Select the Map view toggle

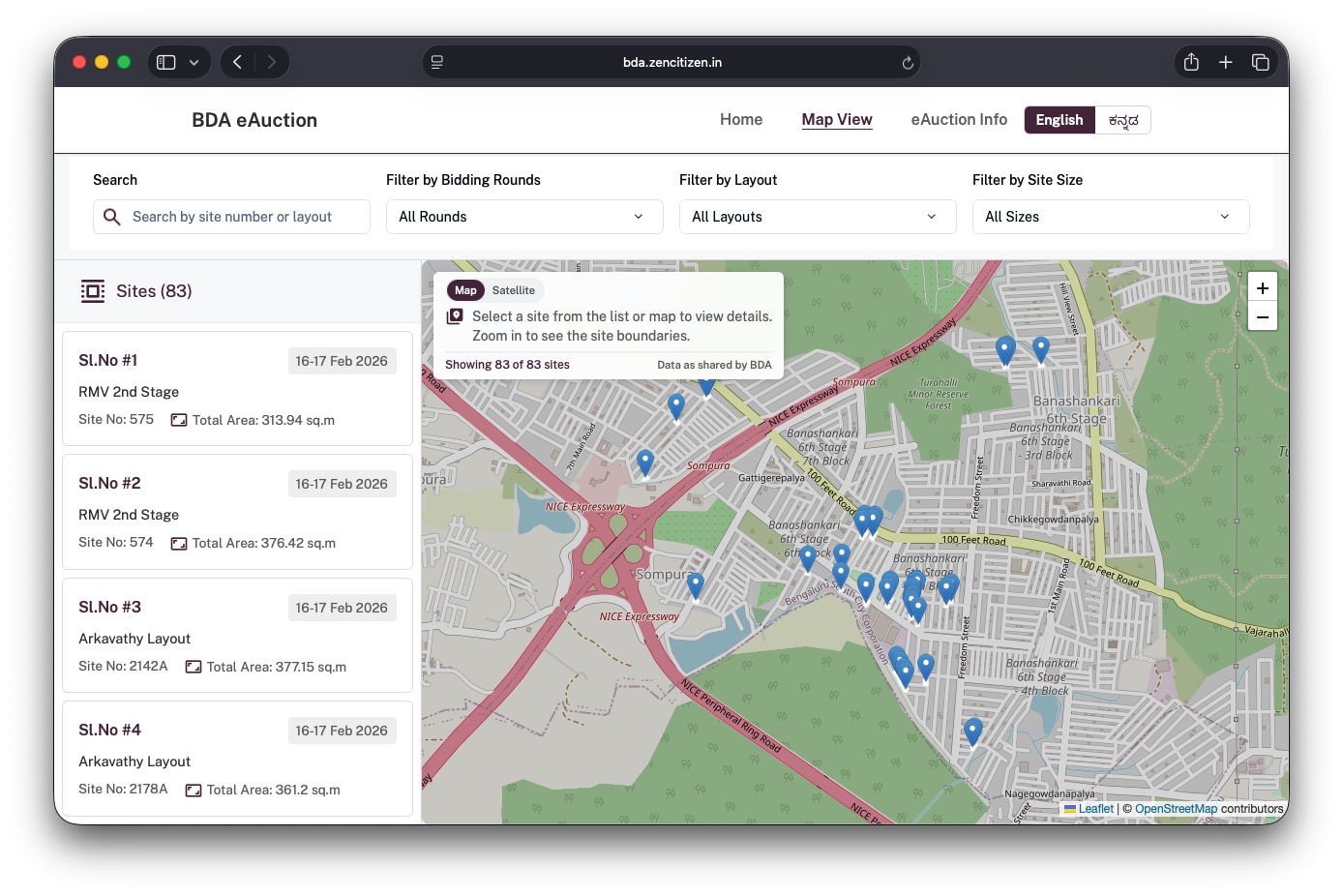pyautogui.click(x=465, y=290)
